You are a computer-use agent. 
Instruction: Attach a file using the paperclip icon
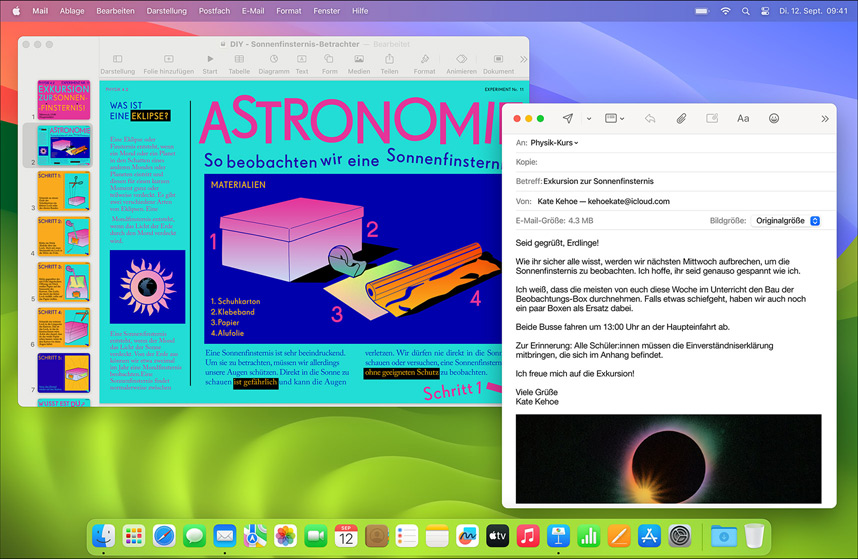[x=680, y=118]
